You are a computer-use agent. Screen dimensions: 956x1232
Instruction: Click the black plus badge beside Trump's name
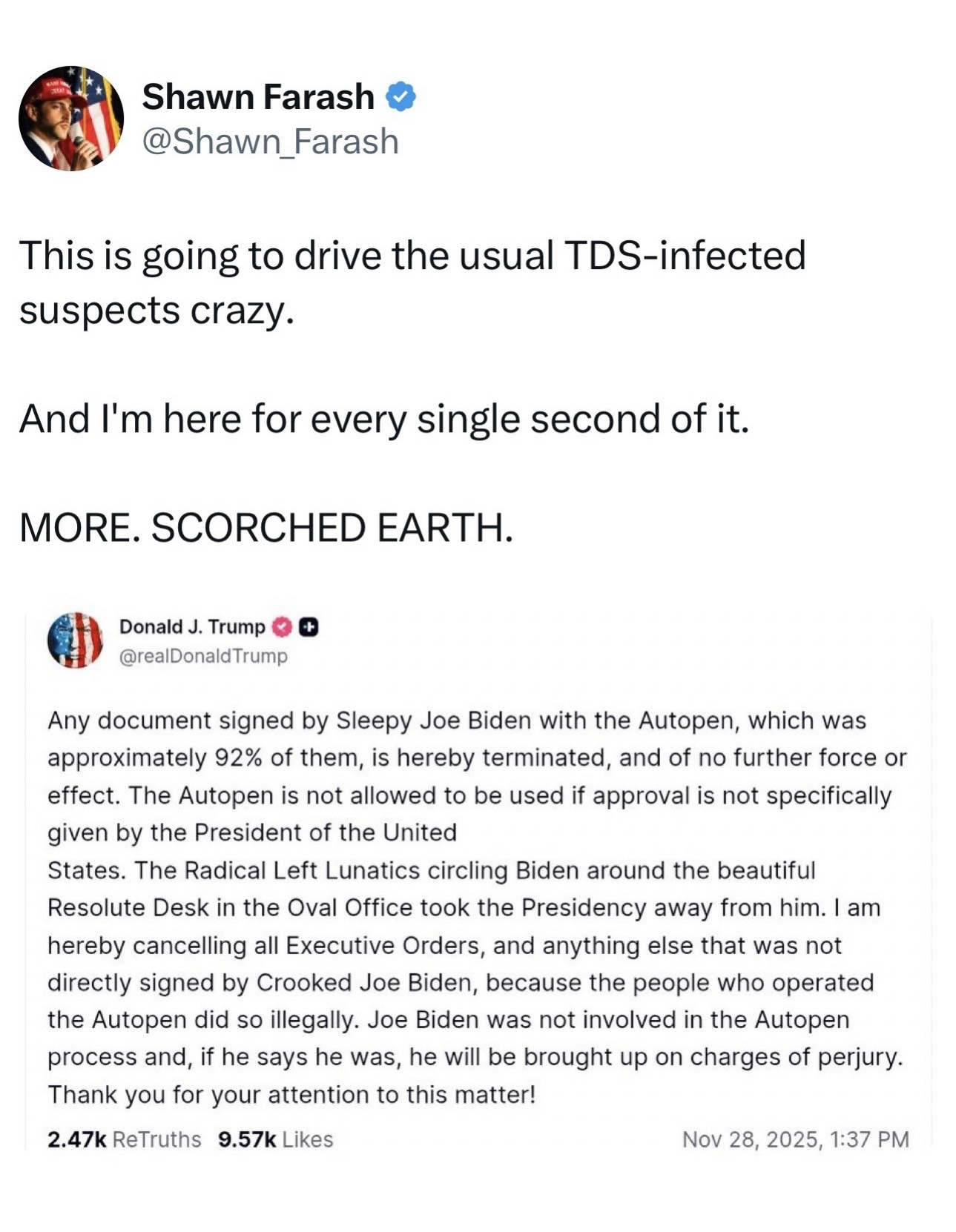tap(309, 627)
